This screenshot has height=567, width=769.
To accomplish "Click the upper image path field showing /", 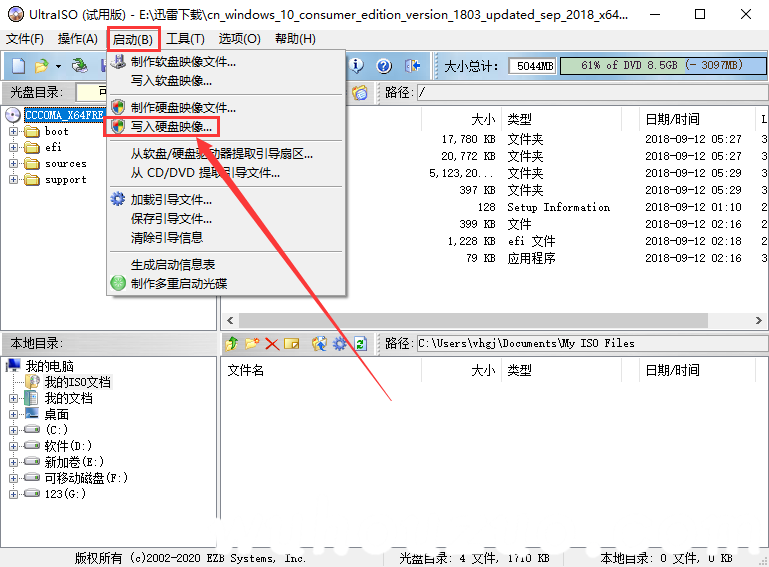I will 592,92.
